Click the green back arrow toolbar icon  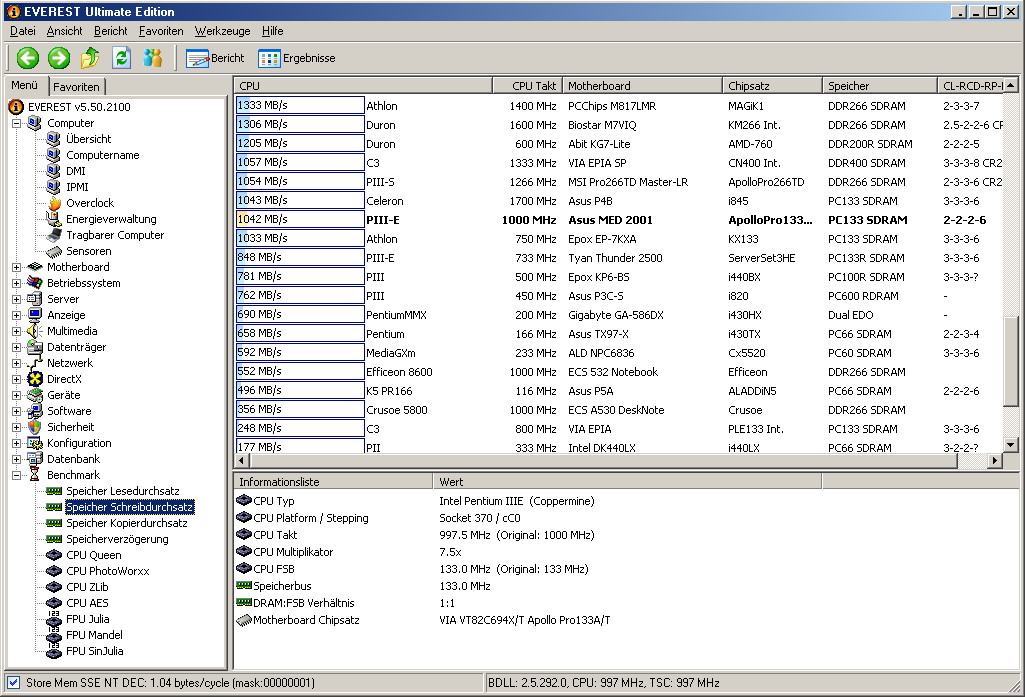coord(27,58)
